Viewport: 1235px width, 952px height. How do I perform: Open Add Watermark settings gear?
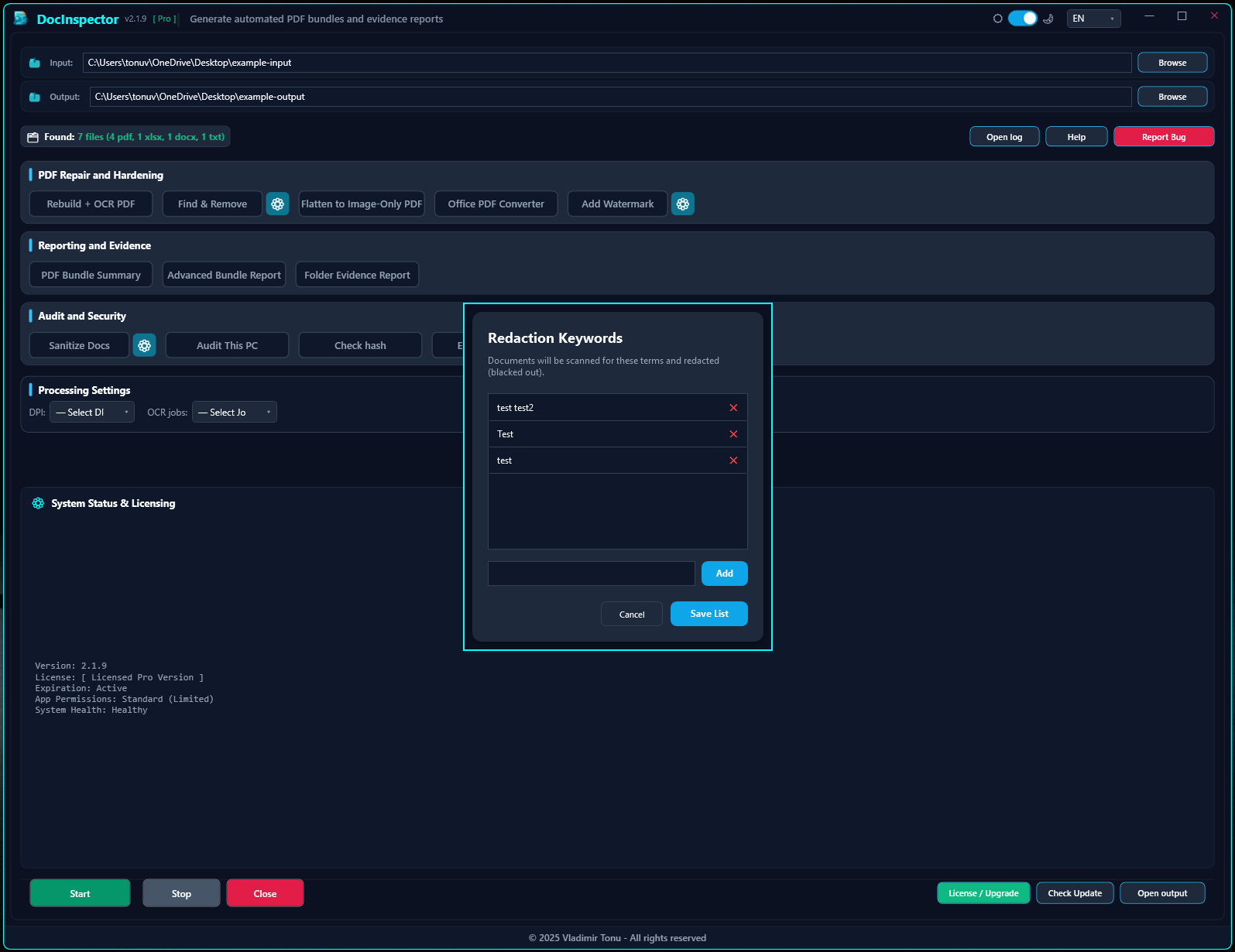click(682, 204)
